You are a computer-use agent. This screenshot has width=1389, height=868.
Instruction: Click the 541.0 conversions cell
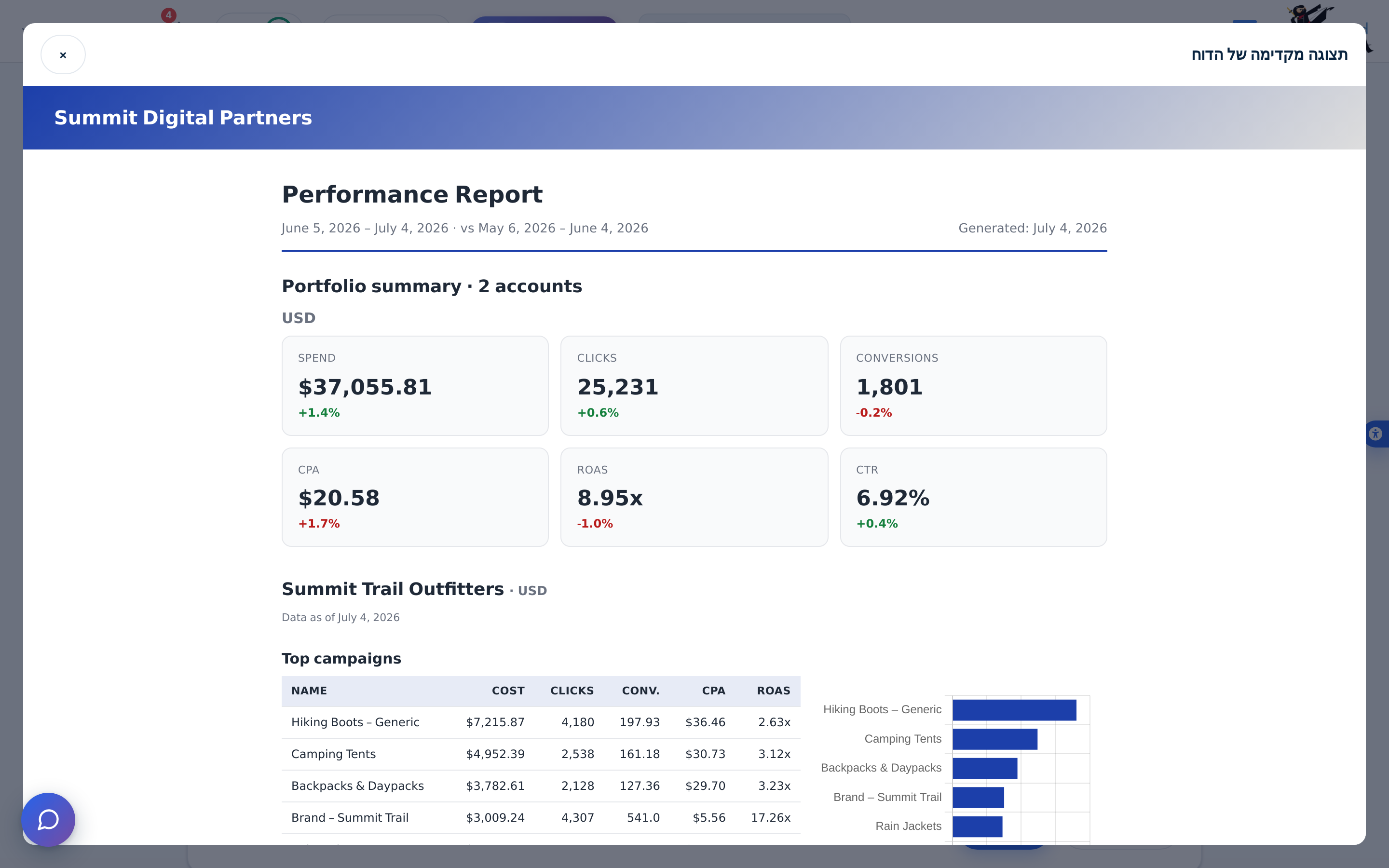[643, 817]
